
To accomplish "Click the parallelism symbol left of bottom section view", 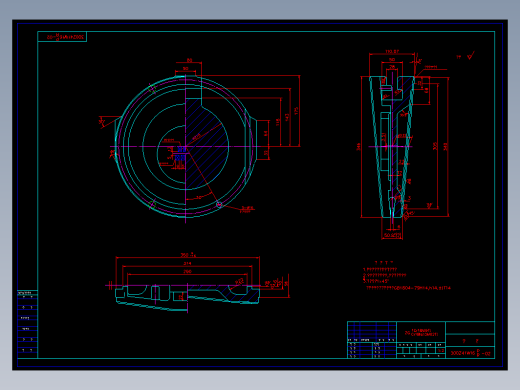I will 110,285.
